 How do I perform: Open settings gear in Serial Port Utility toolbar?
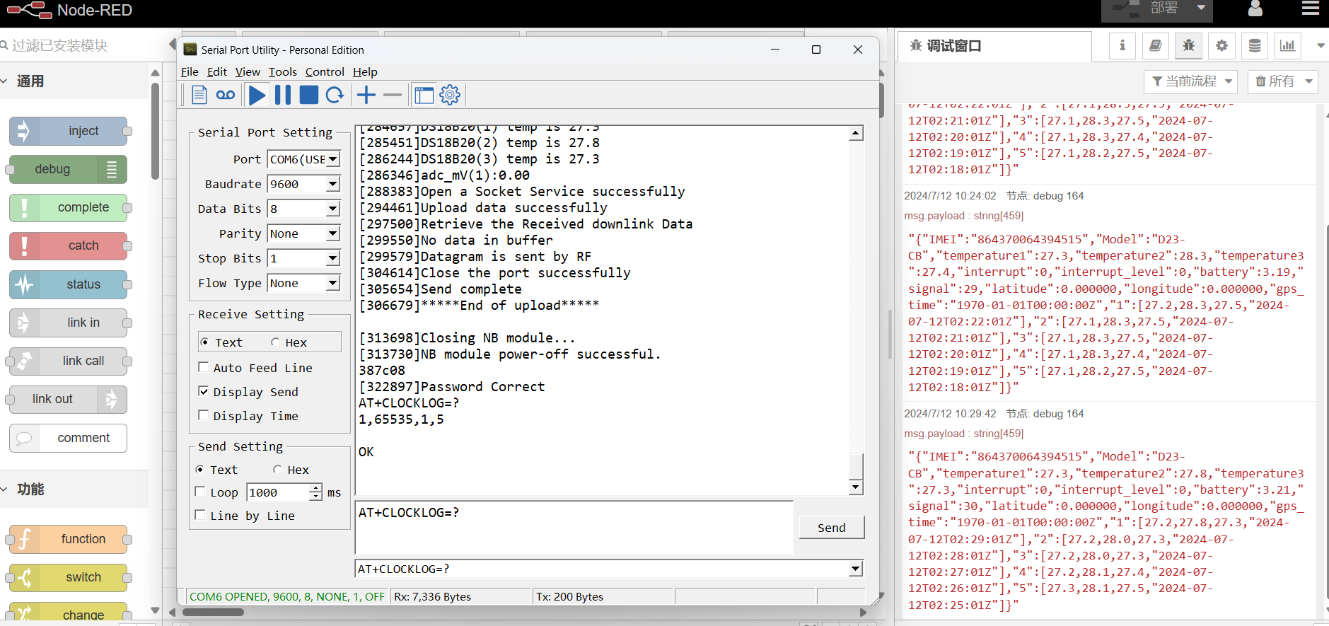[450, 95]
